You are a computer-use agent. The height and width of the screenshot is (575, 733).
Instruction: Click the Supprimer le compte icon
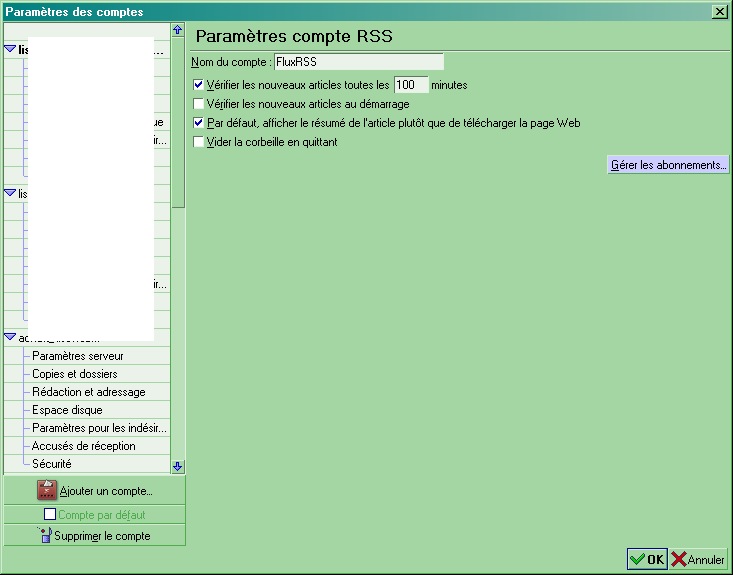(x=44, y=535)
